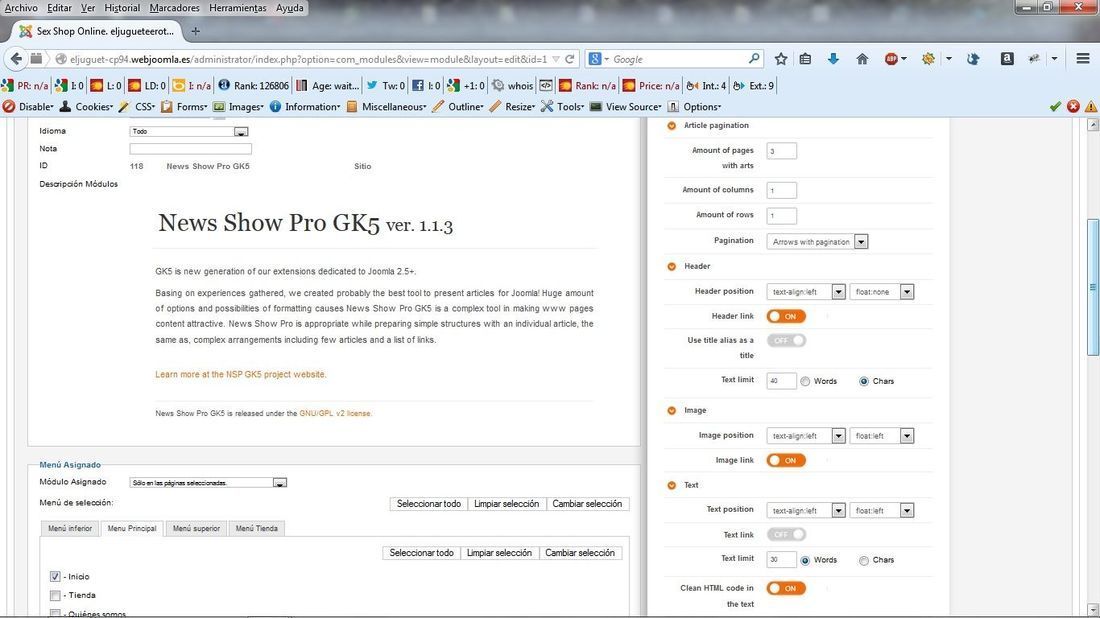Open Resize web developer menu
This screenshot has height=618, width=1100.
pos(513,107)
